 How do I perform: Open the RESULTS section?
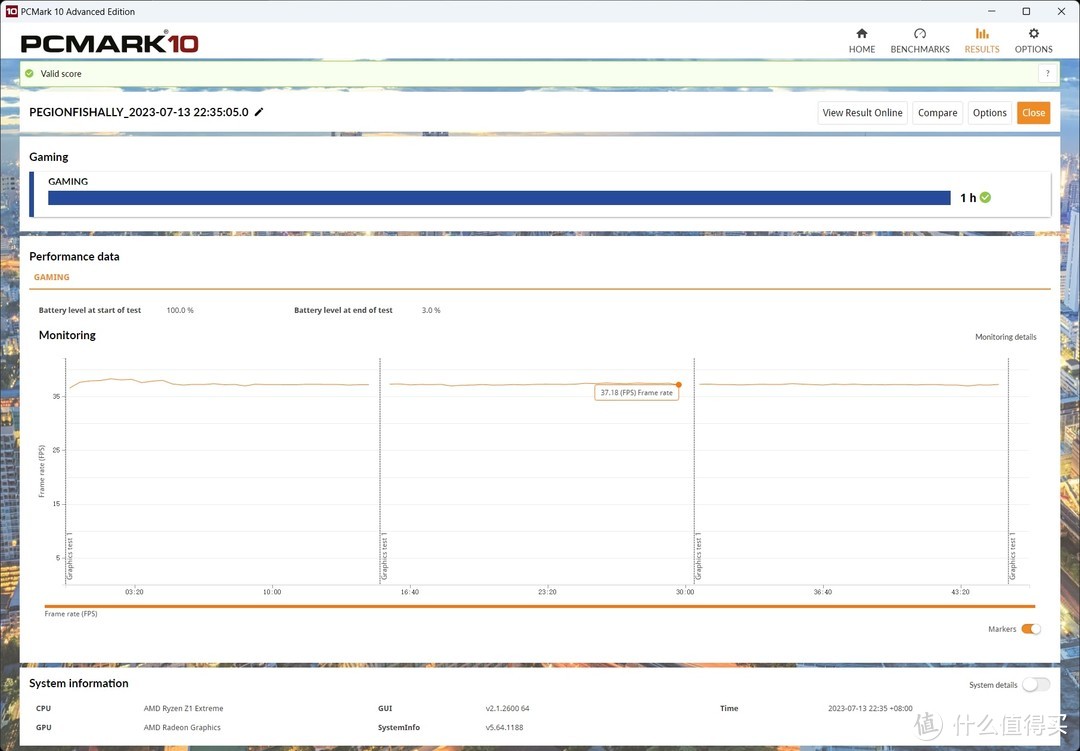click(982, 41)
